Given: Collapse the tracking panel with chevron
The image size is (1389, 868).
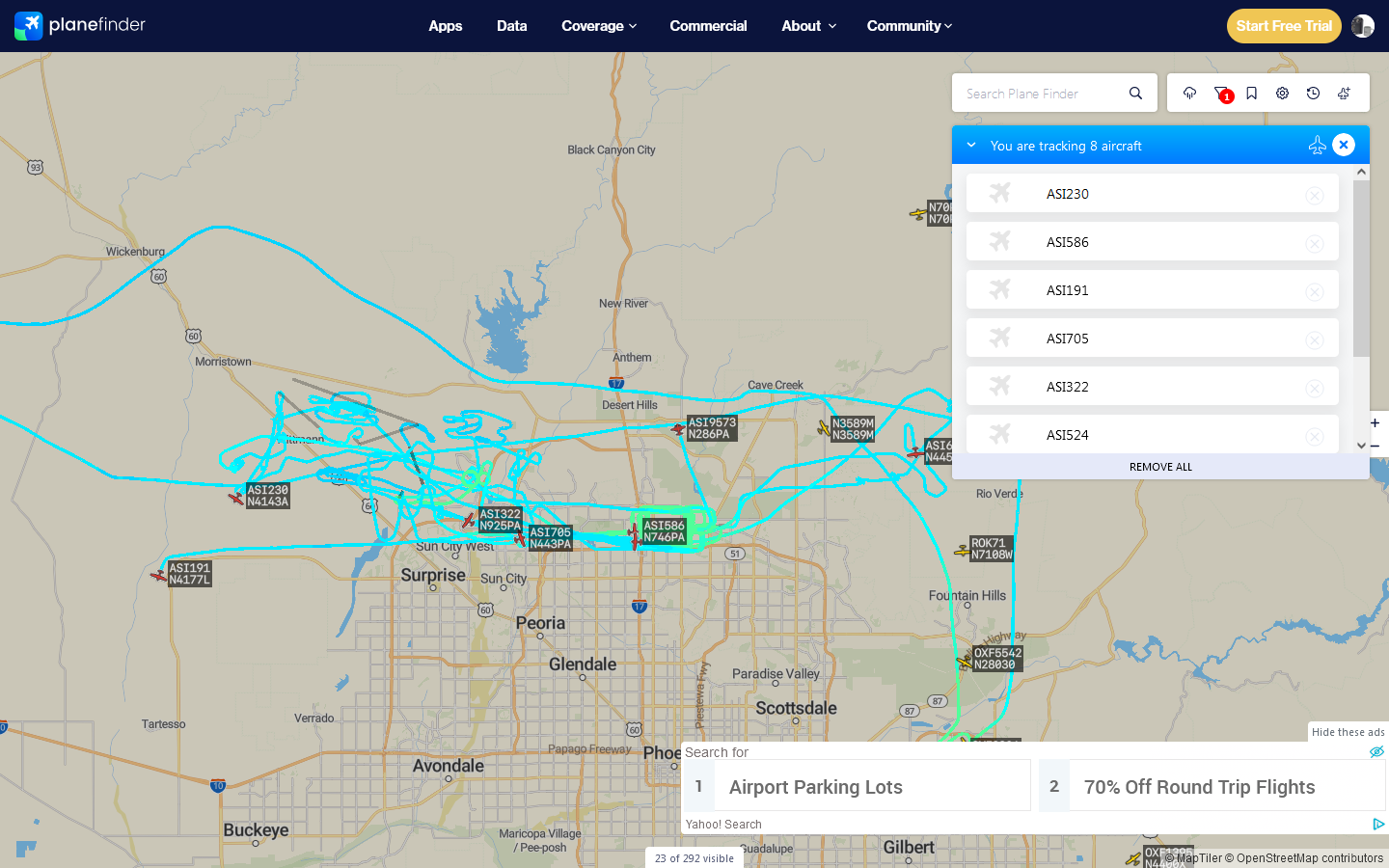Looking at the screenshot, I should click(971, 145).
